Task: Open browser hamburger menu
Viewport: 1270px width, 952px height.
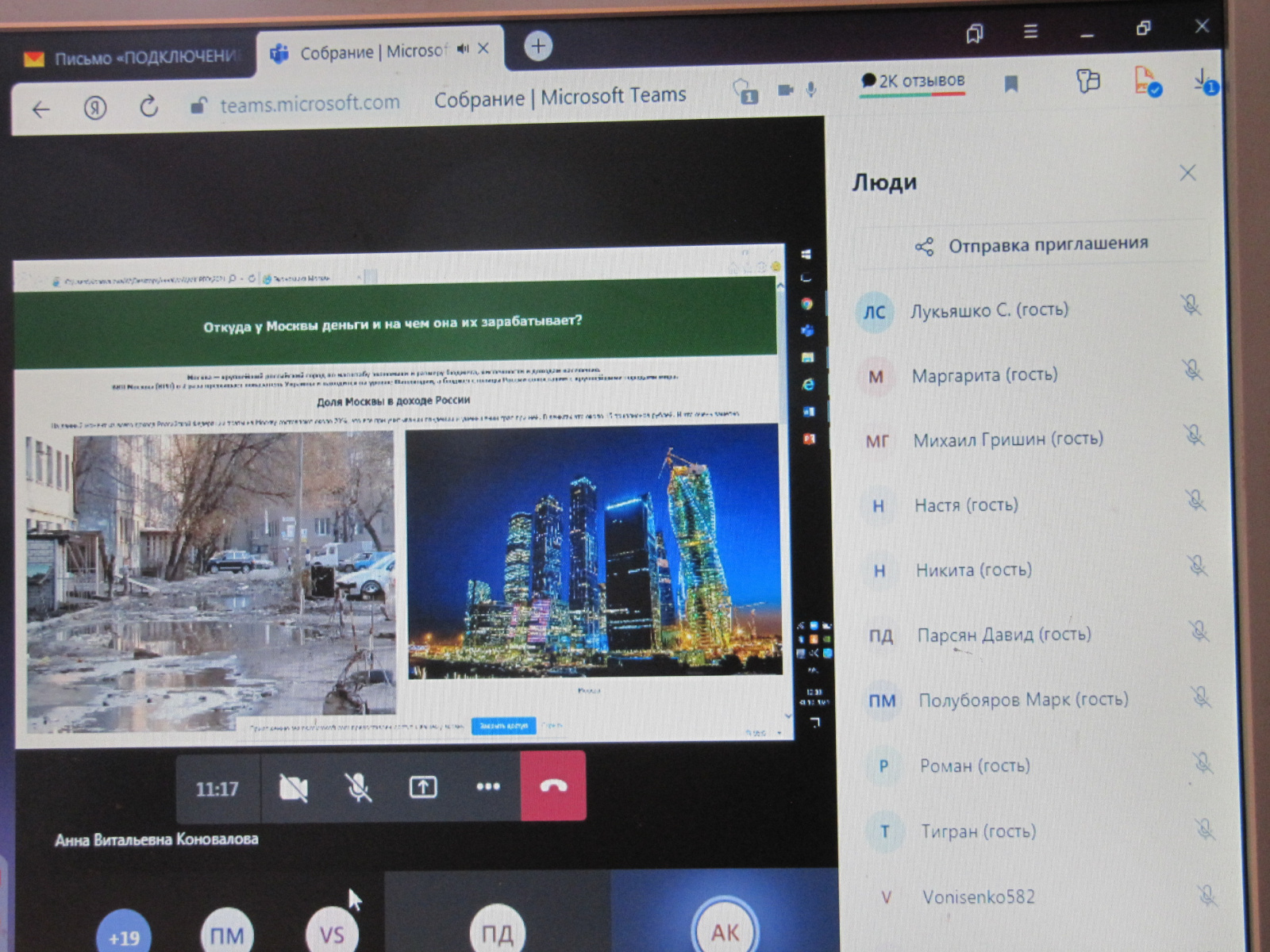Action: tap(1030, 32)
